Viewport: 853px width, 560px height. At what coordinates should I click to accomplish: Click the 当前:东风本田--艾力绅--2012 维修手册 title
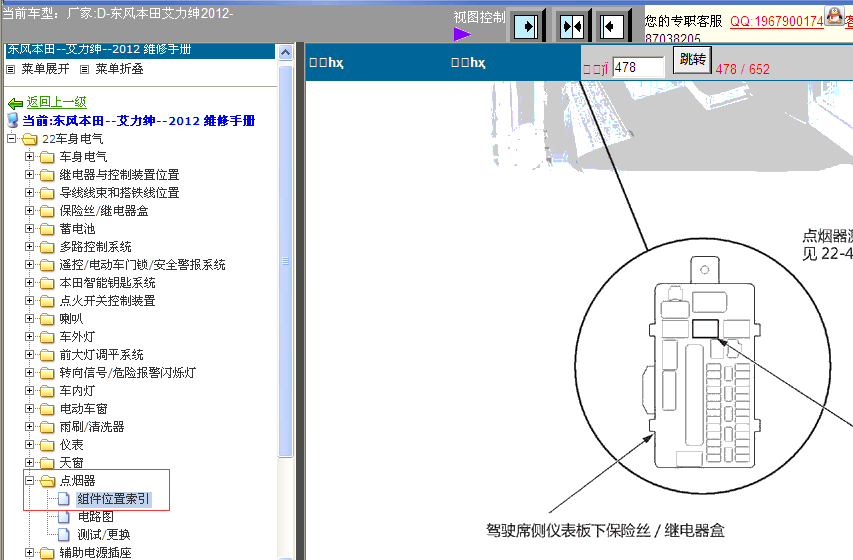(x=138, y=121)
